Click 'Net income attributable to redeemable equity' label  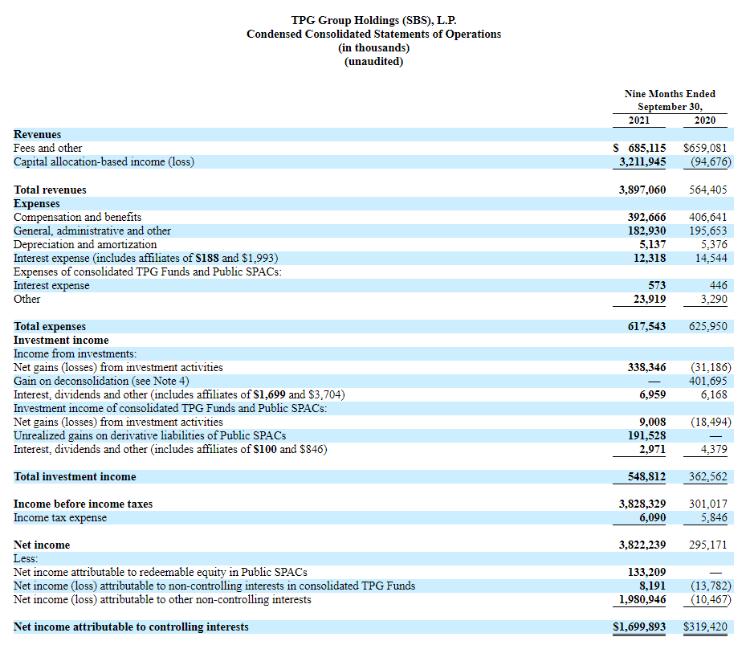tap(160, 572)
